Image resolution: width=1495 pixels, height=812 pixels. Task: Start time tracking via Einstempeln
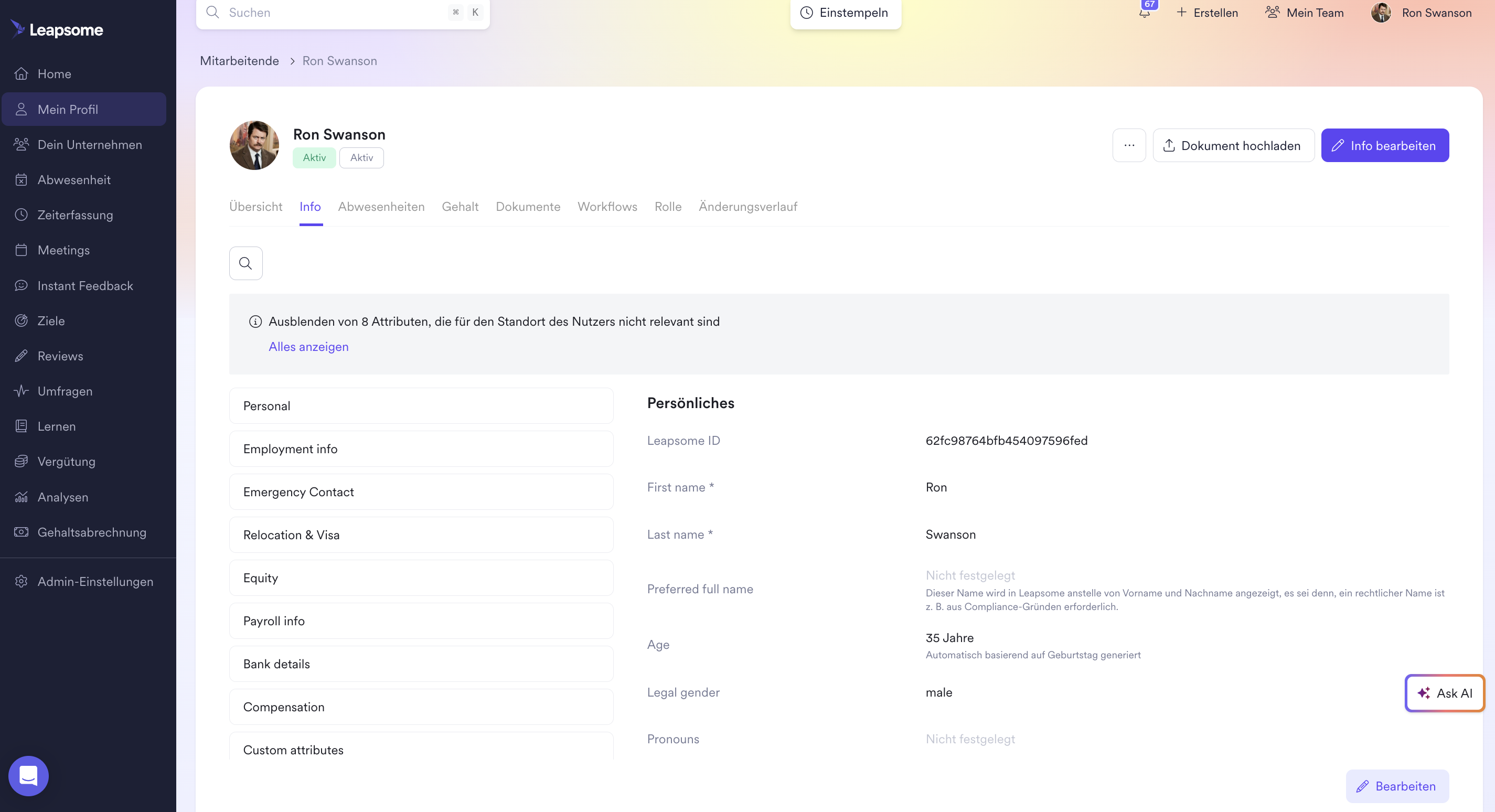click(845, 12)
